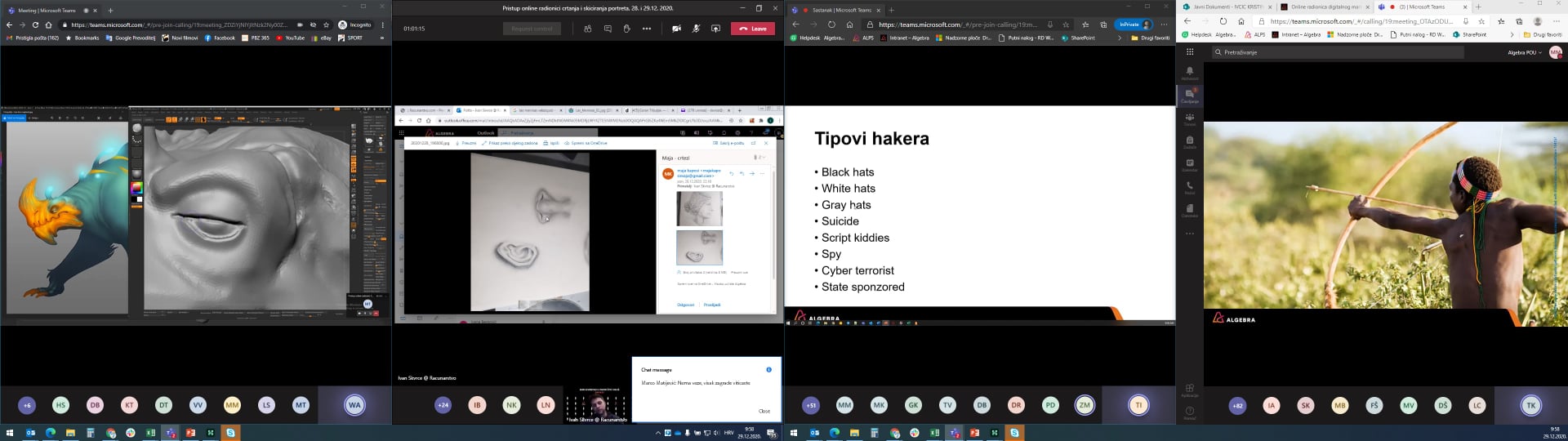Show hidden tray icons chevron on left taskbar

click(658, 433)
